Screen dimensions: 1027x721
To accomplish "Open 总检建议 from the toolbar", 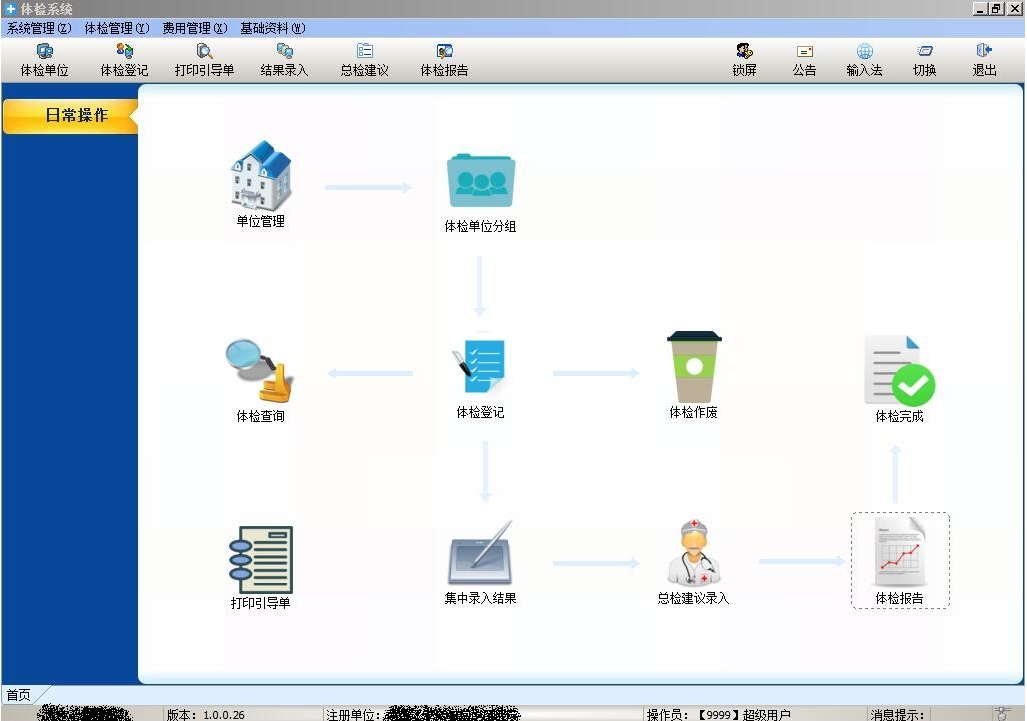I will (x=365, y=60).
